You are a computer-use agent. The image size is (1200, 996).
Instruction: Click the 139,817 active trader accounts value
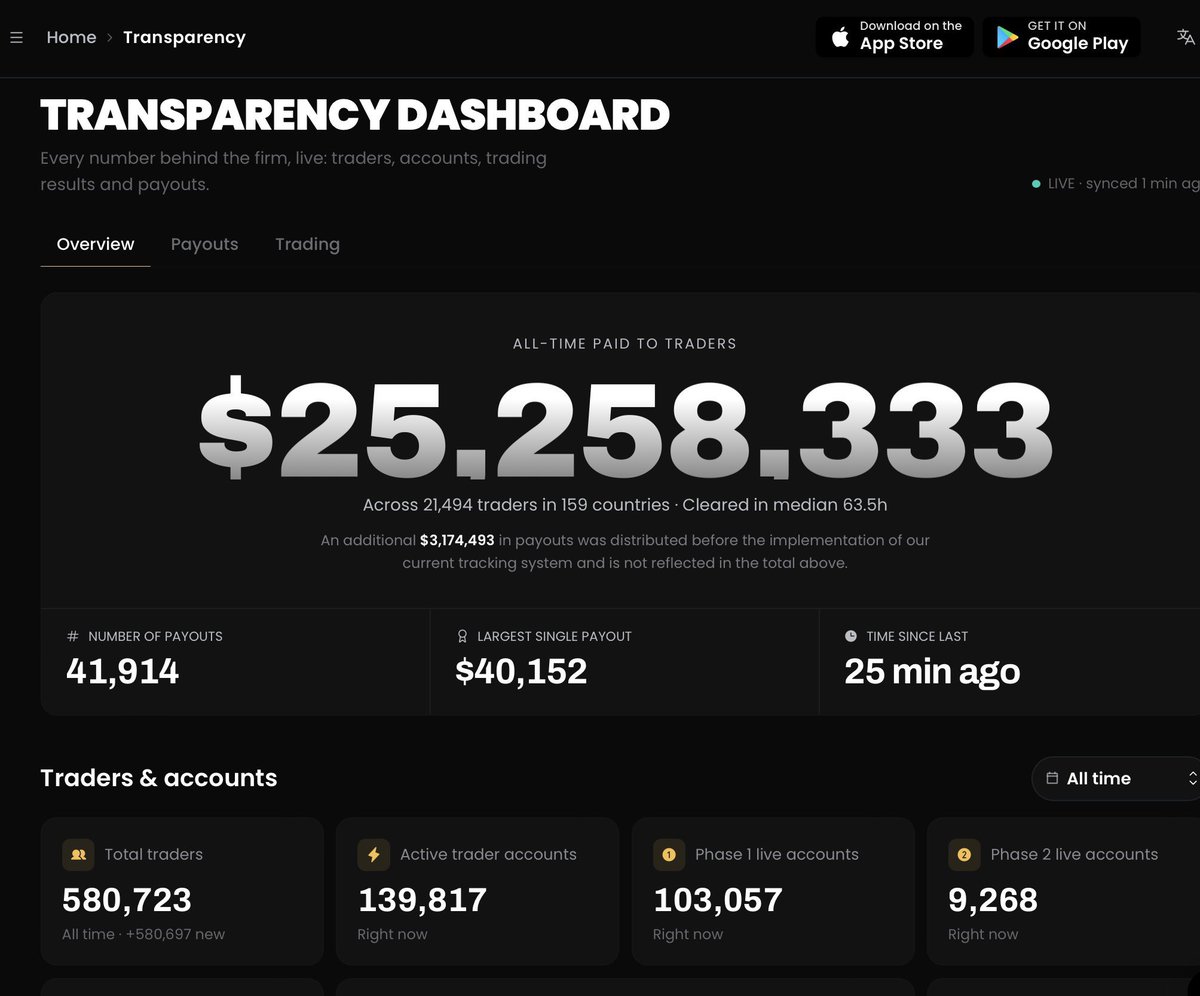(422, 900)
